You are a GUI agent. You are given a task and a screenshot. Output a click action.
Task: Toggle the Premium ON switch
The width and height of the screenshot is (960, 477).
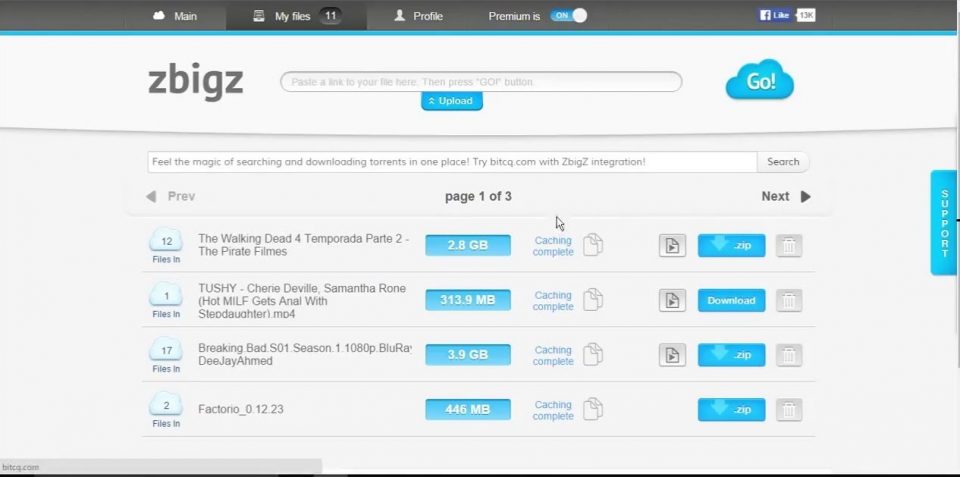click(x=568, y=16)
